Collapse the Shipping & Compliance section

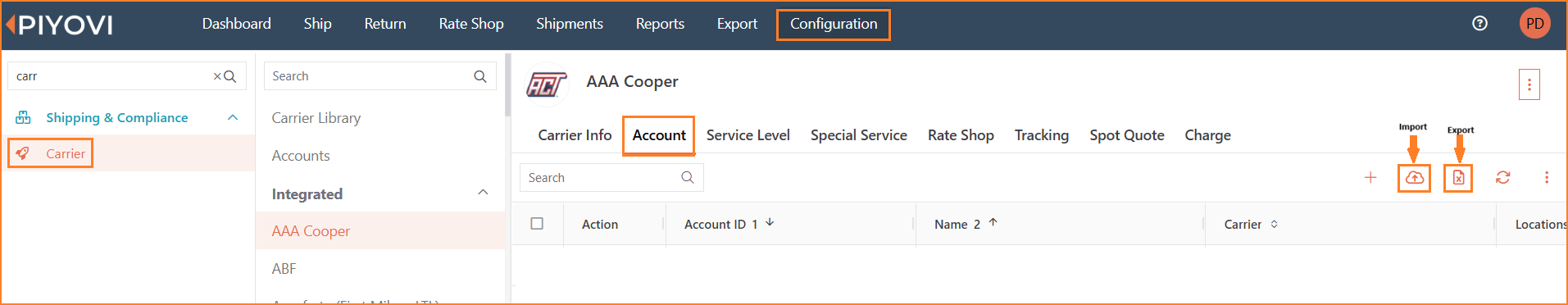[233, 117]
